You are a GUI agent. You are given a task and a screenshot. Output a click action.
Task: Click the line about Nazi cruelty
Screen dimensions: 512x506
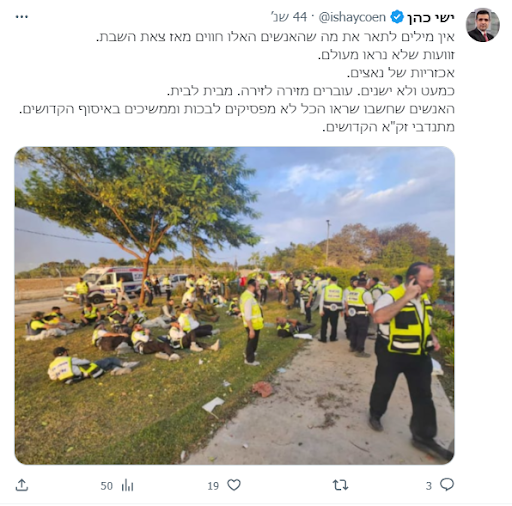click(401, 73)
